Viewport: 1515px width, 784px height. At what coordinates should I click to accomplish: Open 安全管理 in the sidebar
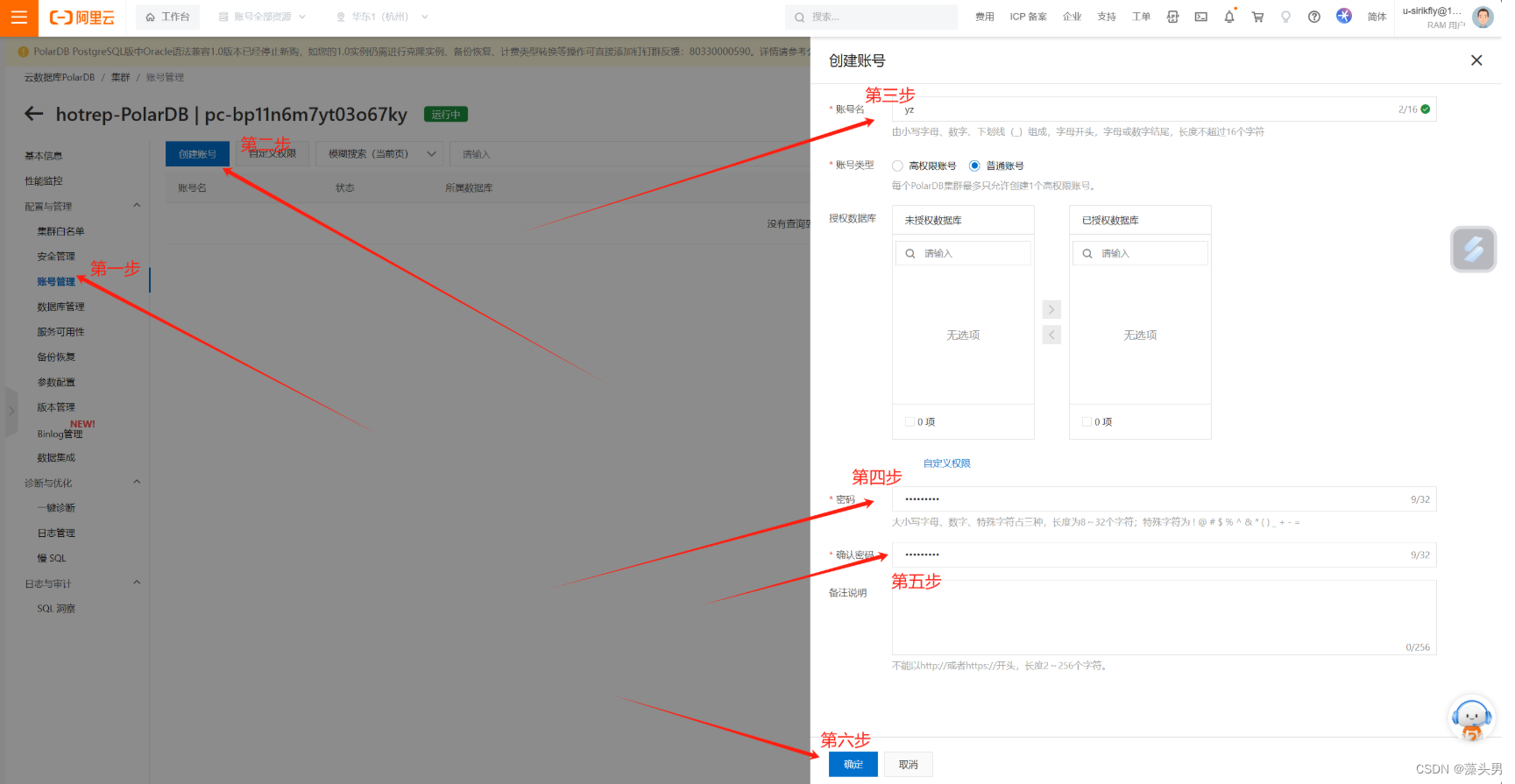[x=56, y=257]
